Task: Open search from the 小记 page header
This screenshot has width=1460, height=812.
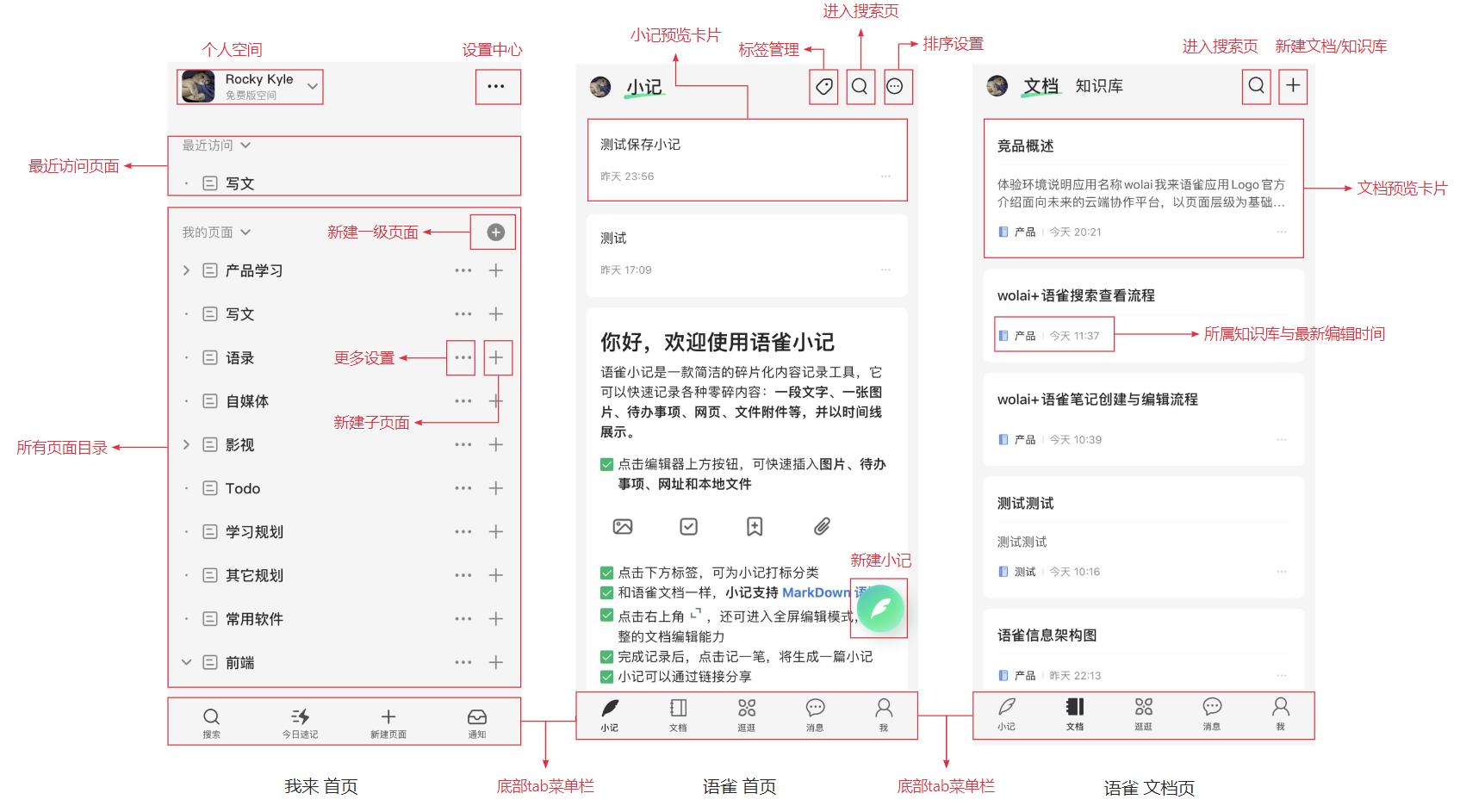Action: [x=860, y=86]
